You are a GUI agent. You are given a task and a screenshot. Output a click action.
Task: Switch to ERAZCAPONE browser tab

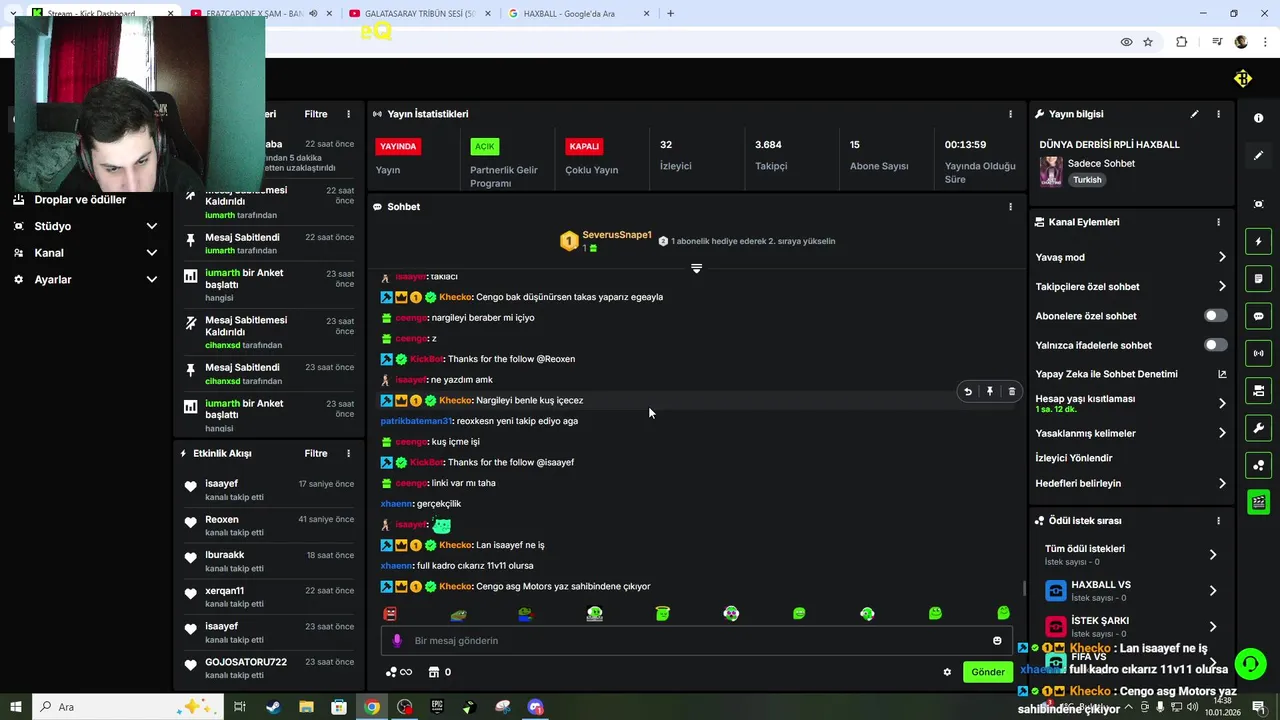[255, 14]
